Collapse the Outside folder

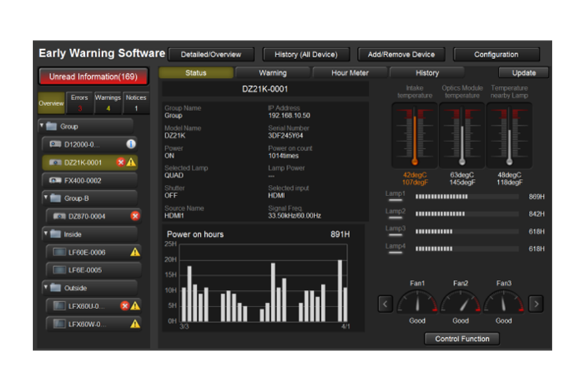pyautogui.click(x=45, y=287)
